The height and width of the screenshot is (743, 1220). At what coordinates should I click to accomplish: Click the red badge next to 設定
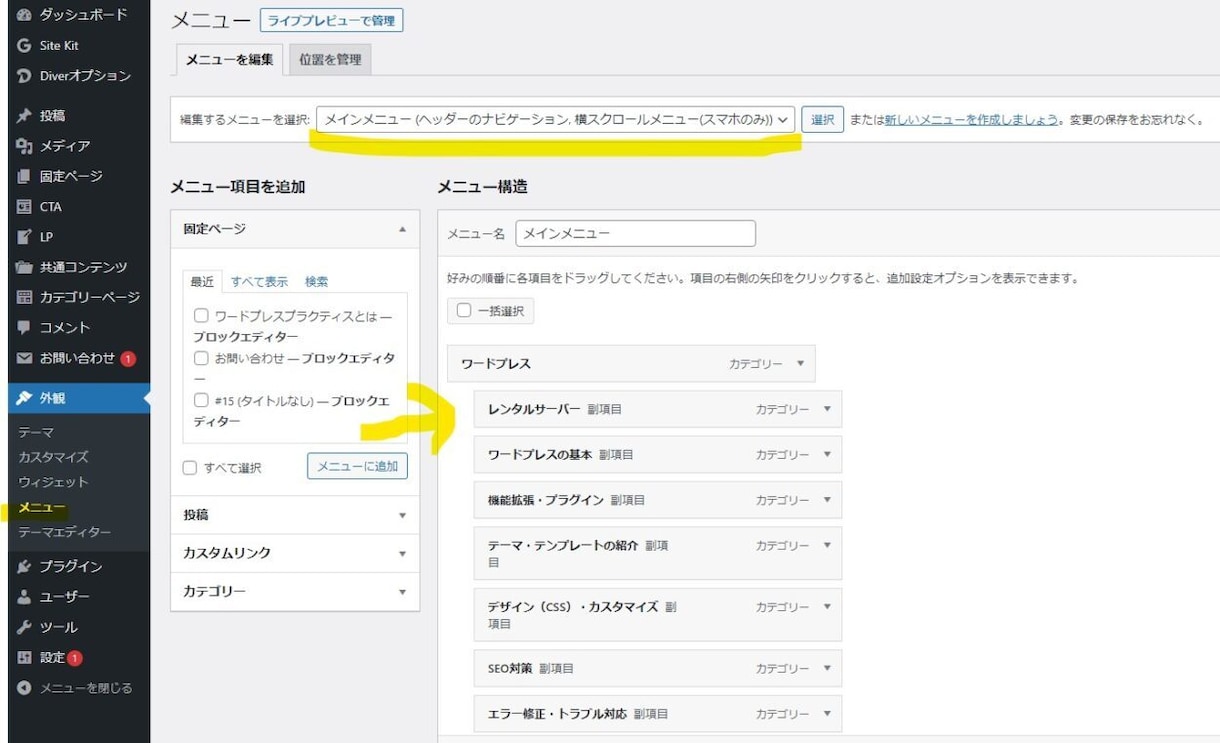[75, 658]
